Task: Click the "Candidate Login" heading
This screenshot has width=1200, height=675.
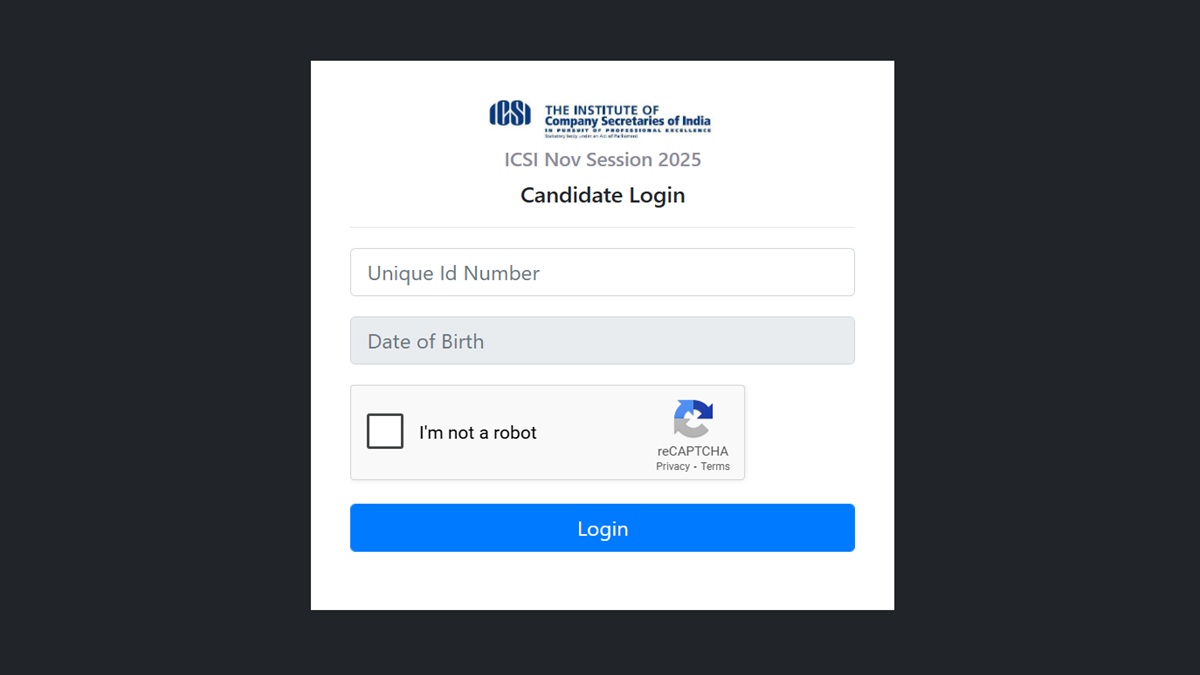Action: [602, 195]
